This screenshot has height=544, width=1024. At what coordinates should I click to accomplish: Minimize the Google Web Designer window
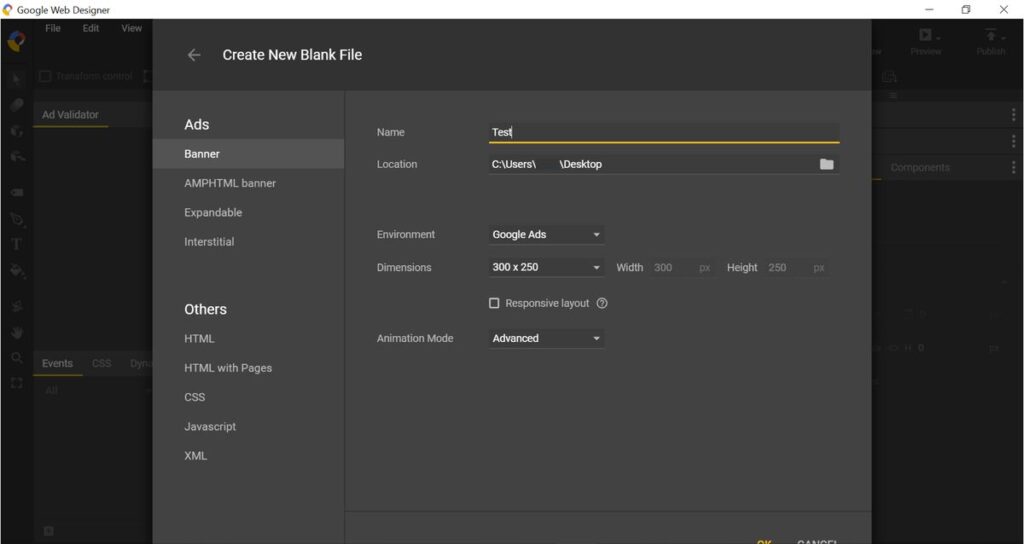coord(929,9)
